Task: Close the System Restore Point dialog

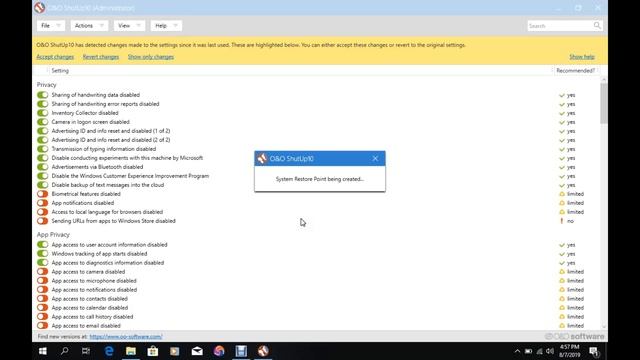Action: [375, 158]
